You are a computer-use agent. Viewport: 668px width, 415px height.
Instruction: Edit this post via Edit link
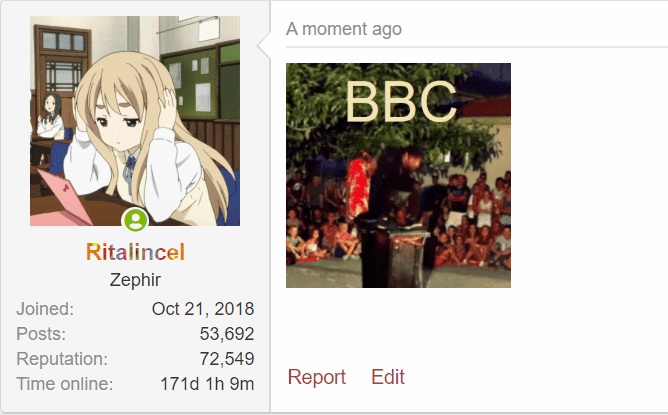pos(388,377)
